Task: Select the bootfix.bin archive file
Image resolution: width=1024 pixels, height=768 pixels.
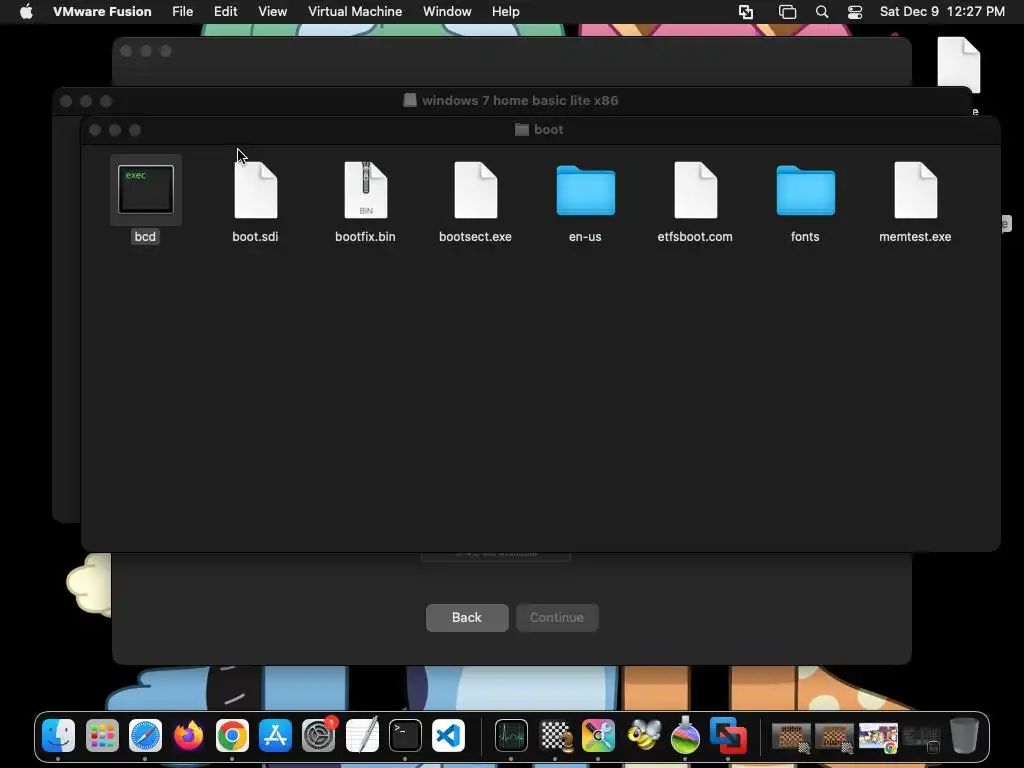Action: 366,190
